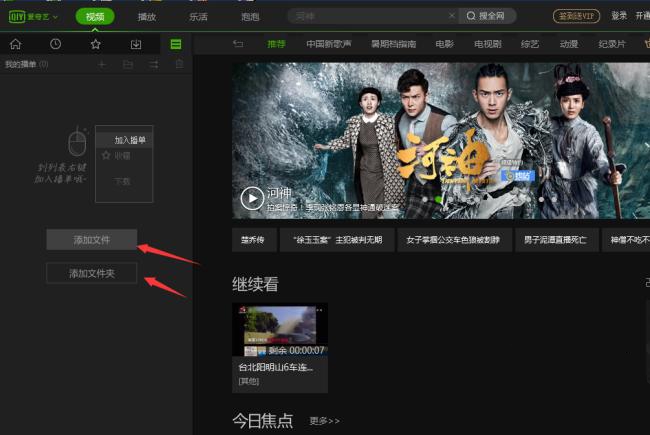Open 男子泥潭直播死亡 news link

(x=555, y=240)
